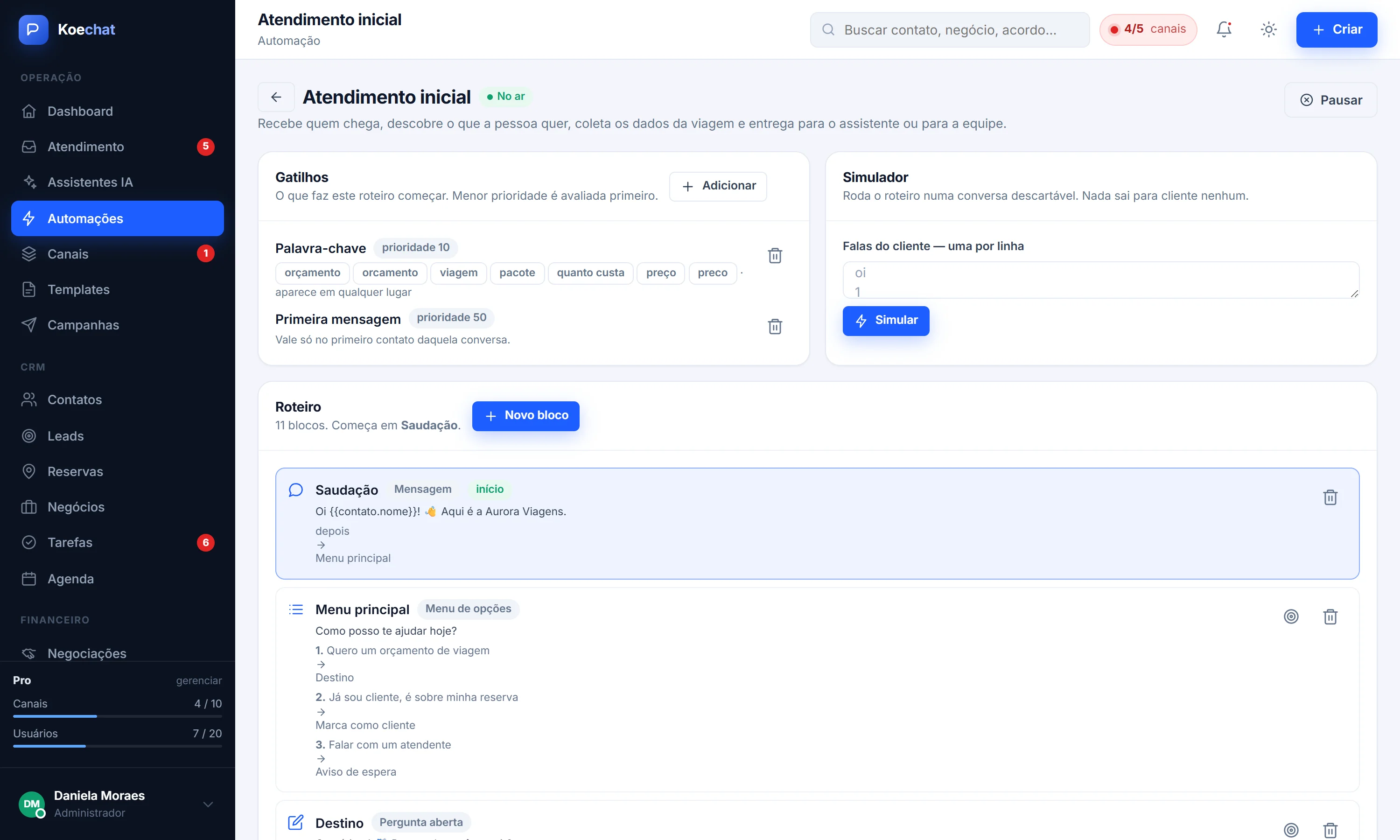This screenshot has width=1400, height=840.
Task: Open Reservas page
Action: 118,471
